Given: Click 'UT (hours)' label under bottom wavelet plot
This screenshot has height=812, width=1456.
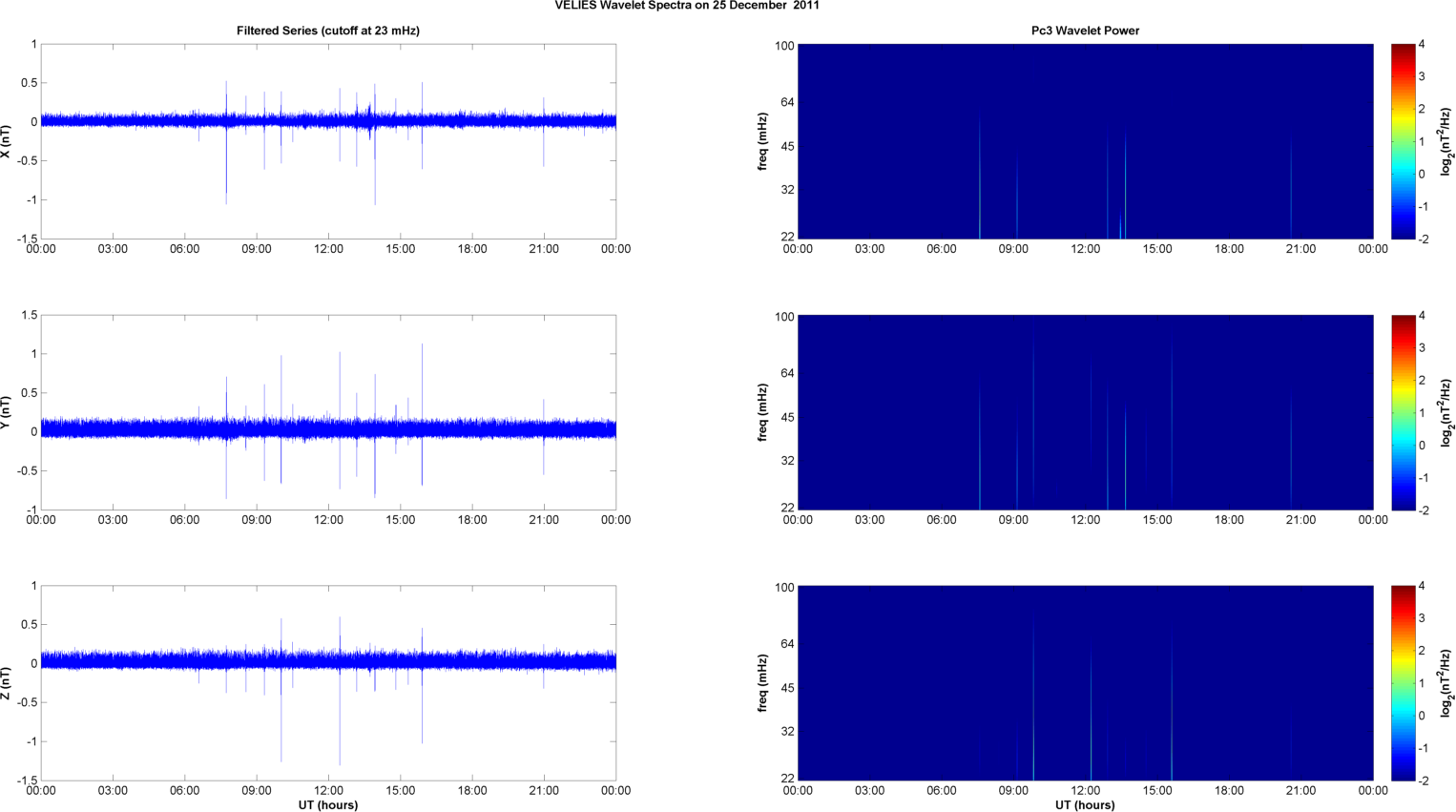Looking at the screenshot, I should coord(1085,805).
